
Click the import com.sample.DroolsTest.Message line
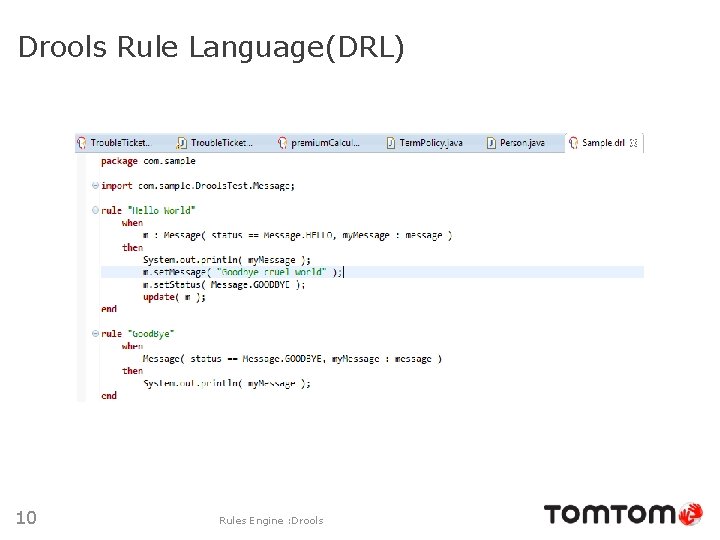(x=198, y=186)
